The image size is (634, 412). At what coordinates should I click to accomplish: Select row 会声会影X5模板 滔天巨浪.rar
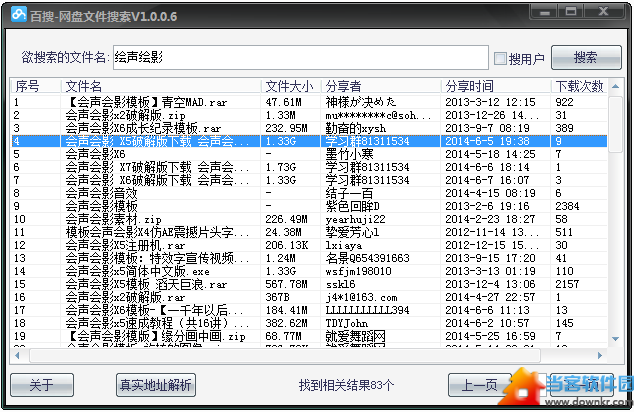[309, 284]
